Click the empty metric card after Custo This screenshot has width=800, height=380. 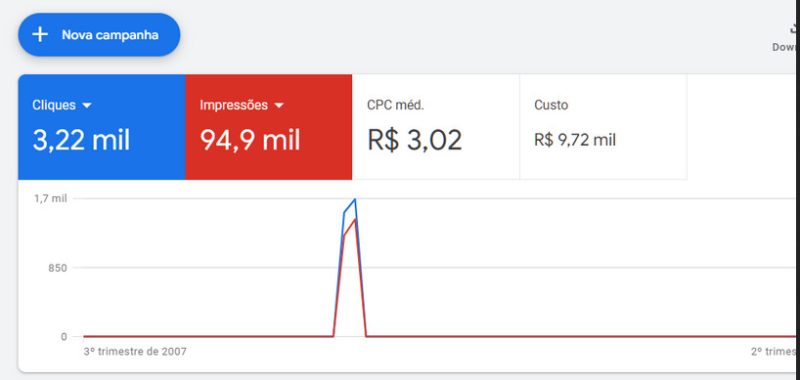coord(741,127)
